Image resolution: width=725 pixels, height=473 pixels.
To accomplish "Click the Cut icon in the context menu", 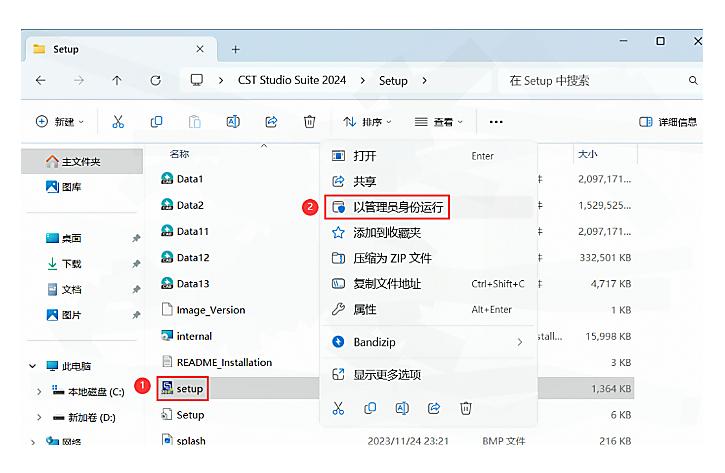I will tap(338, 408).
